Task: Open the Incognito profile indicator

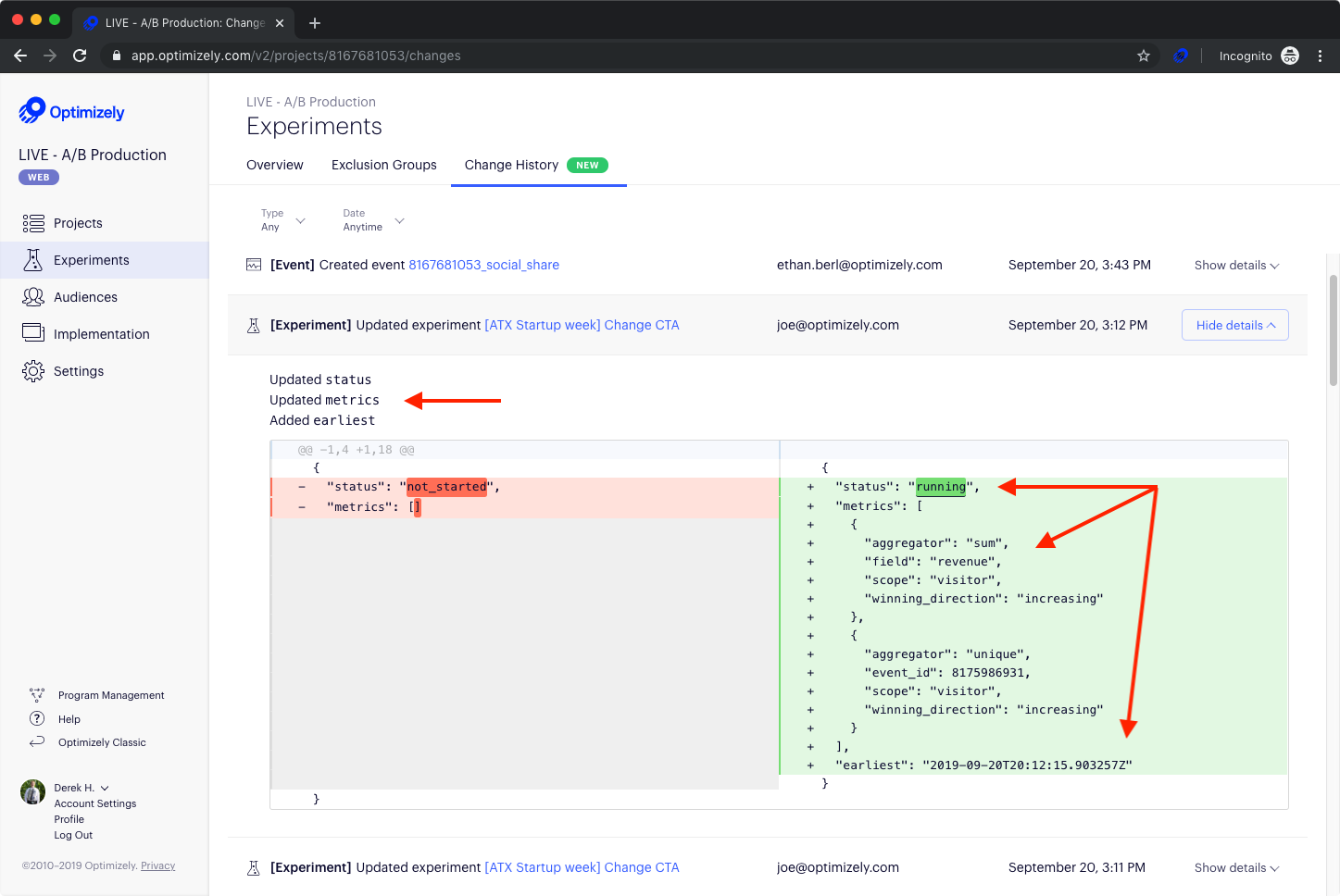Action: coord(1259,56)
